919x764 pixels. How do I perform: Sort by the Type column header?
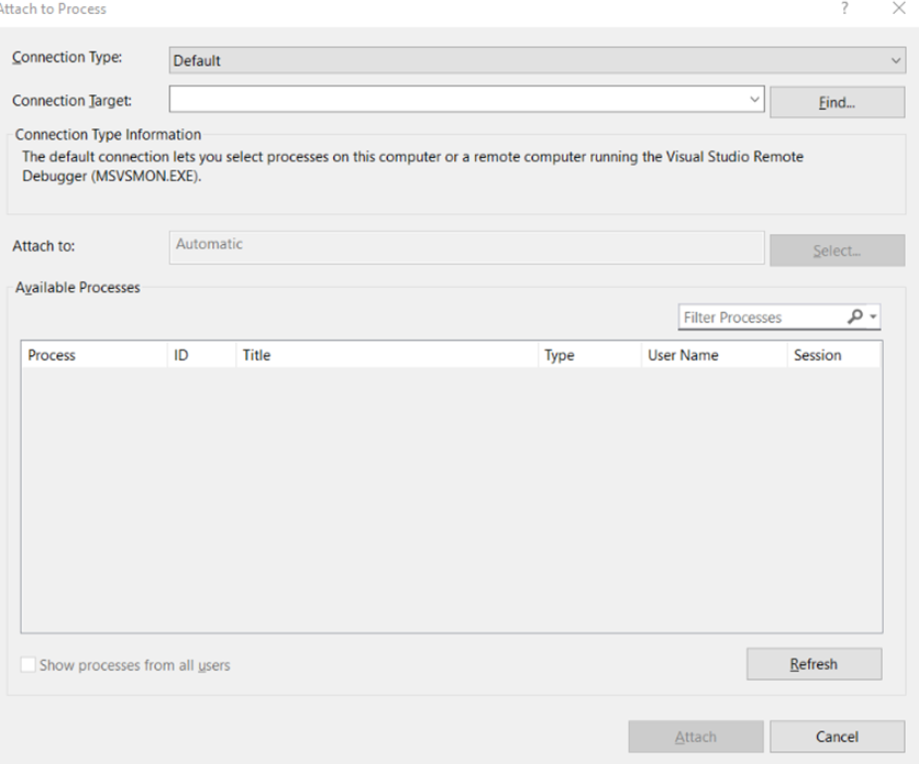click(590, 355)
